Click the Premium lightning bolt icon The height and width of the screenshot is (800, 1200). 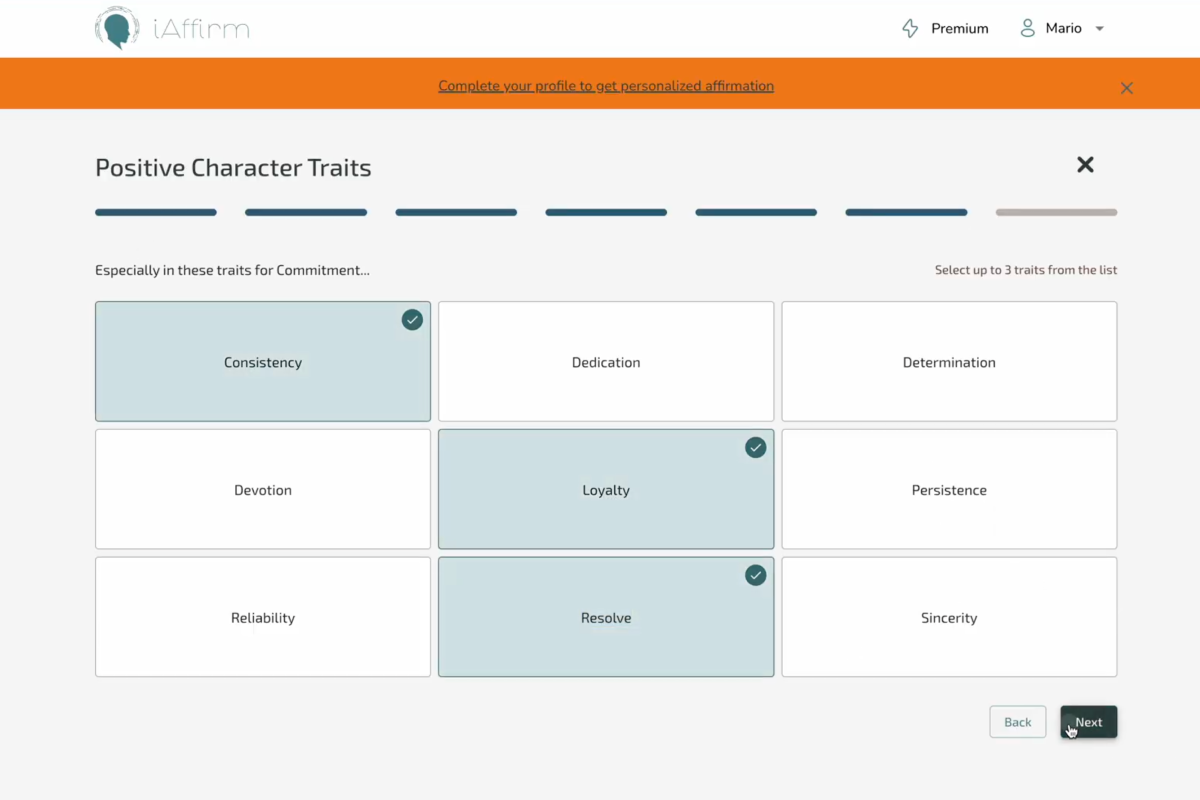[910, 29]
